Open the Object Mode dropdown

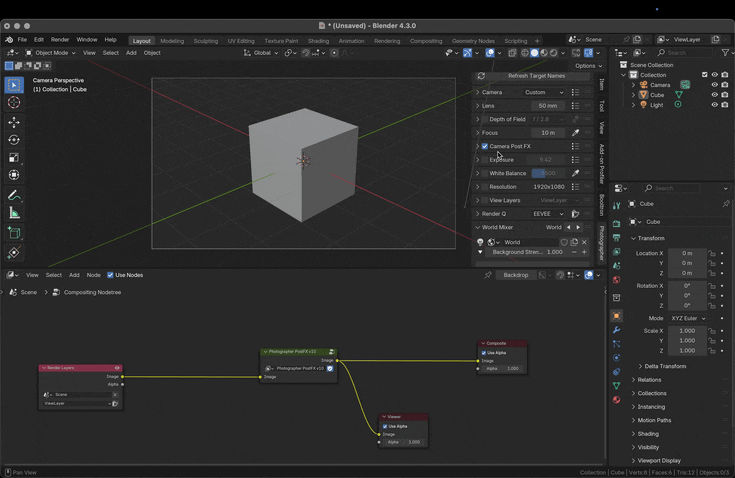click(50, 53)
